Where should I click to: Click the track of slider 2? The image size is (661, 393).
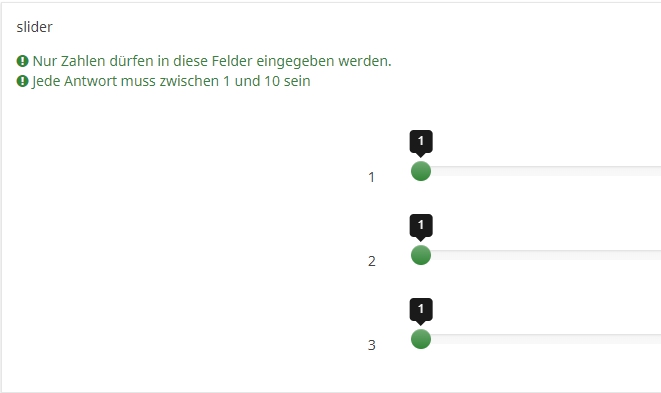[541, 255]
